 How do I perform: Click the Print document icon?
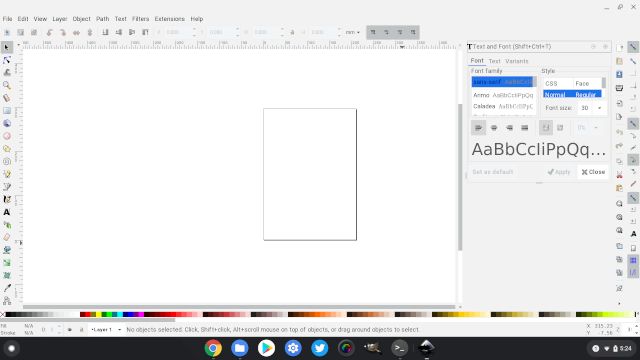[x=619, y=88]
